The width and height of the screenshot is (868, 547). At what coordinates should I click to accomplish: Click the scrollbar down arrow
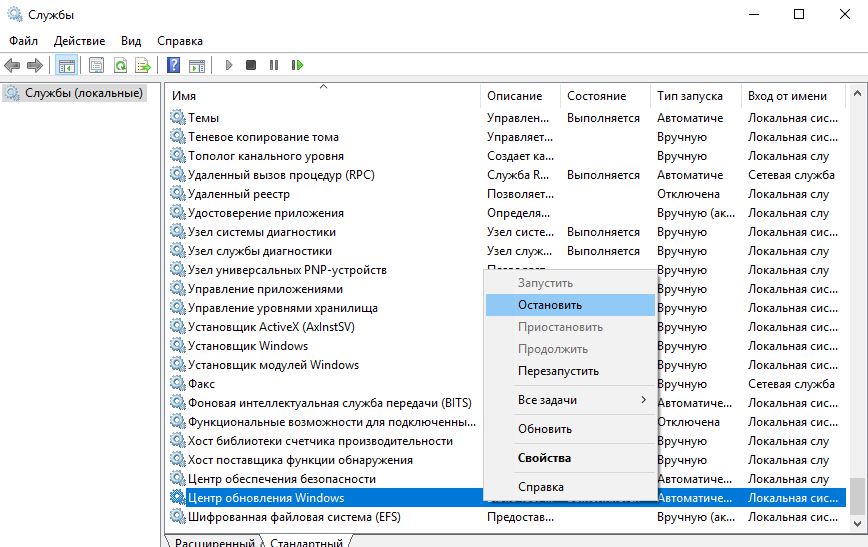click(857, 523)
